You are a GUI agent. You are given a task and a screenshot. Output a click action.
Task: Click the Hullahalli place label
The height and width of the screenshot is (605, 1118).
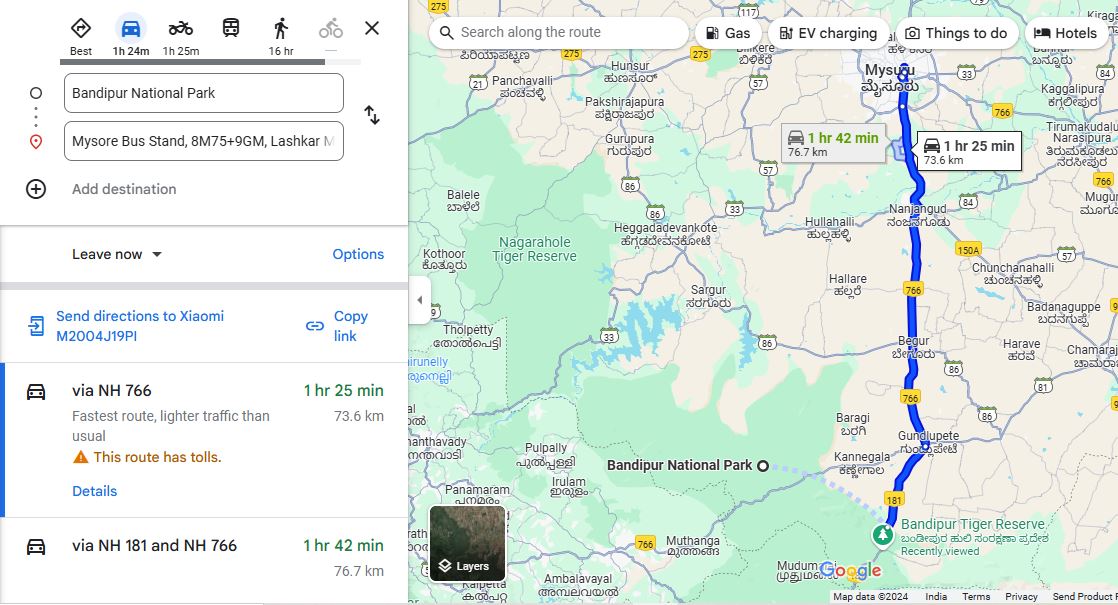(829, 222)
